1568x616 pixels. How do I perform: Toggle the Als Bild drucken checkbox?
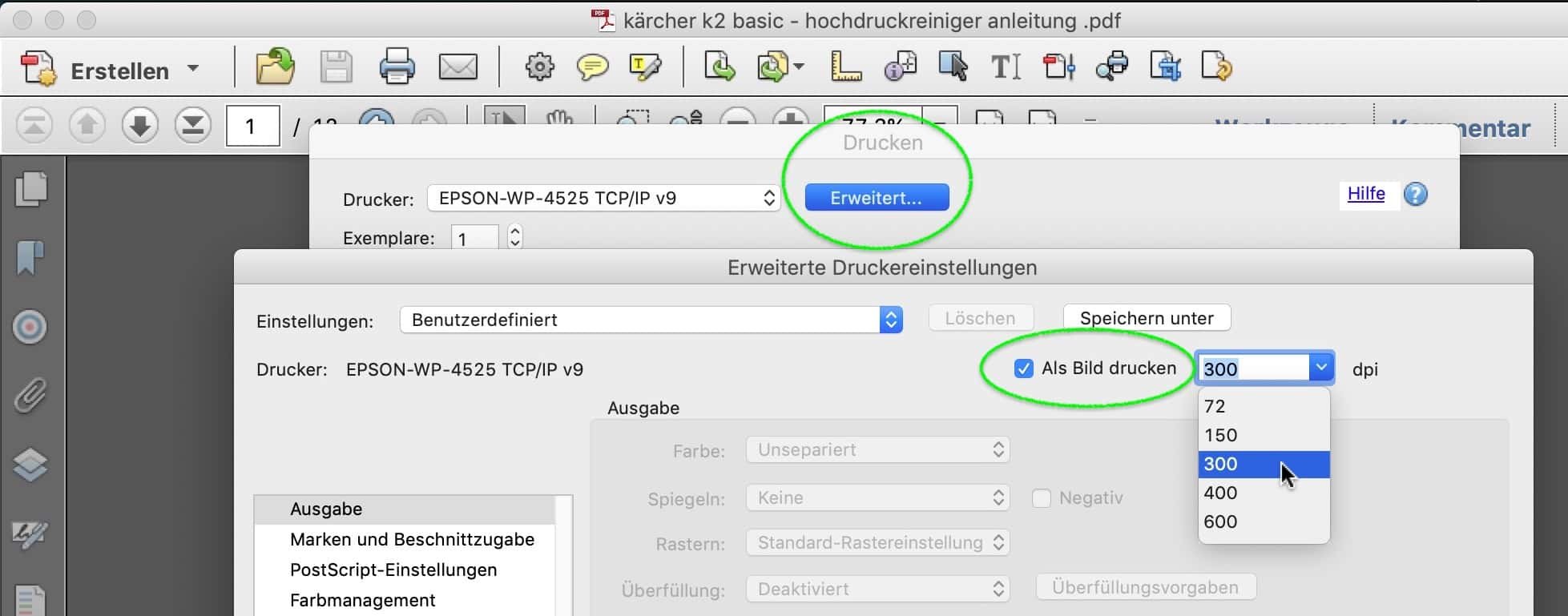coord(1023,368)
